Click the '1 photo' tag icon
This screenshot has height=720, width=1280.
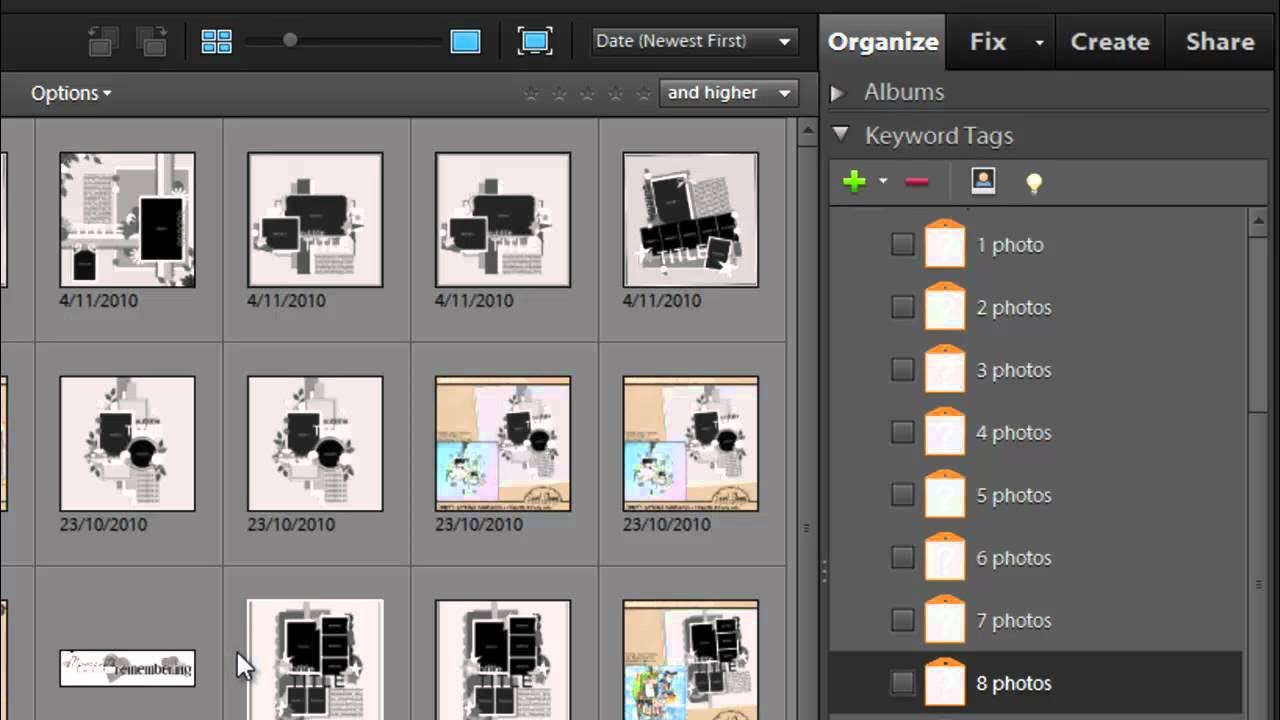tap(944, 244)
